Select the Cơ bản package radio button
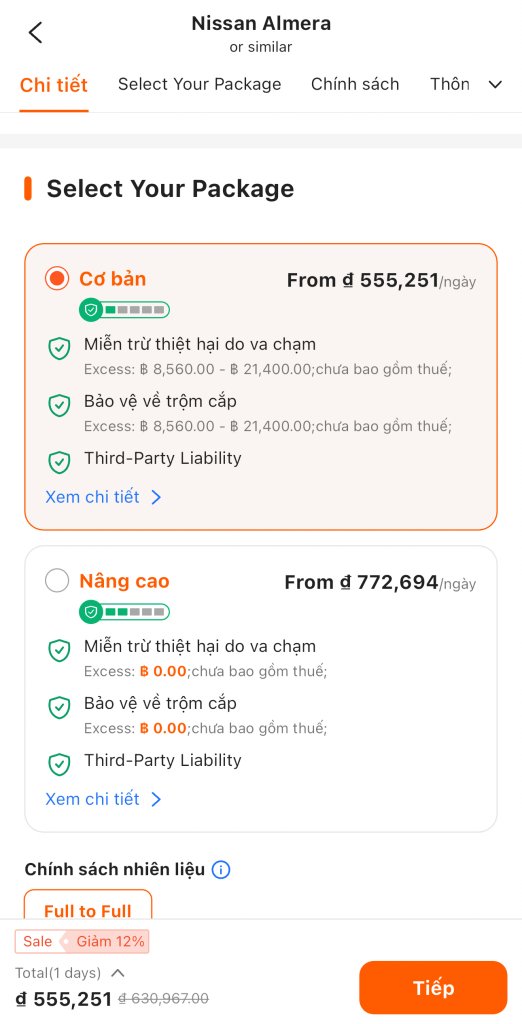522x1024 pixels. 57,279
